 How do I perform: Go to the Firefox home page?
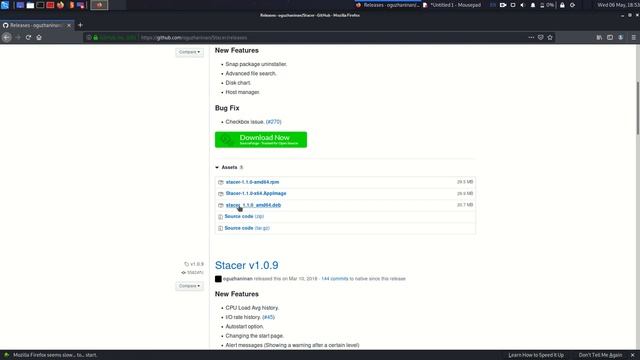[39, 37]
